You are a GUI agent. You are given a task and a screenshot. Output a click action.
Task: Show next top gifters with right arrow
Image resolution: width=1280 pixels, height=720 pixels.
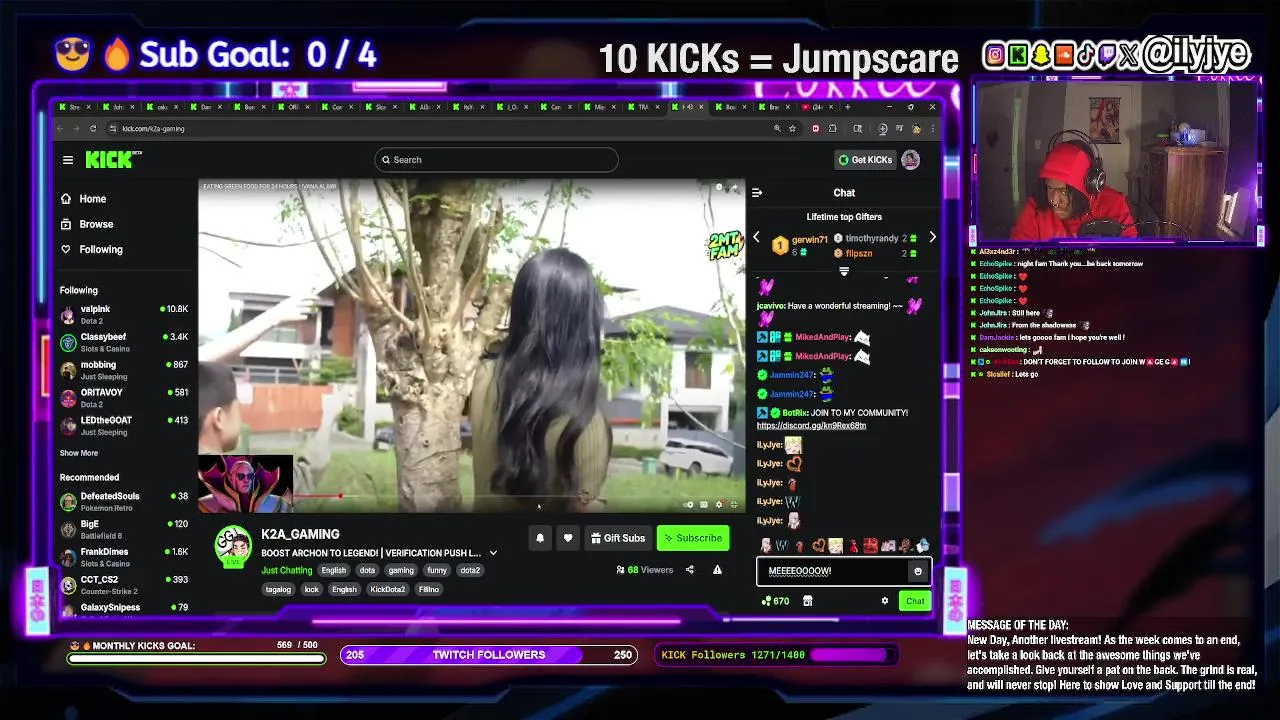pyautogui.click(x=932, y=238)
